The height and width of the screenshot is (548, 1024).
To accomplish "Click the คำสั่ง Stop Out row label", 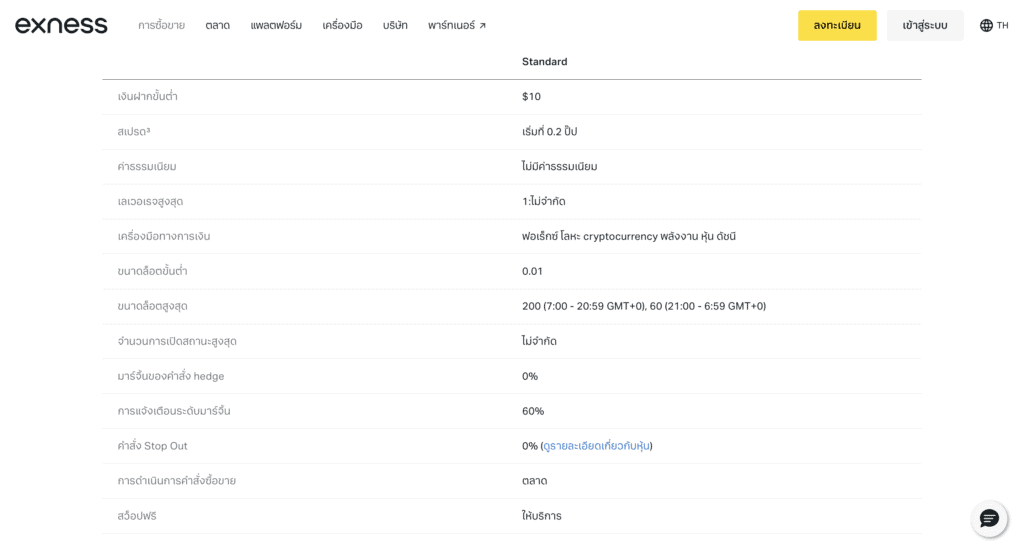I will click(152, 446).
